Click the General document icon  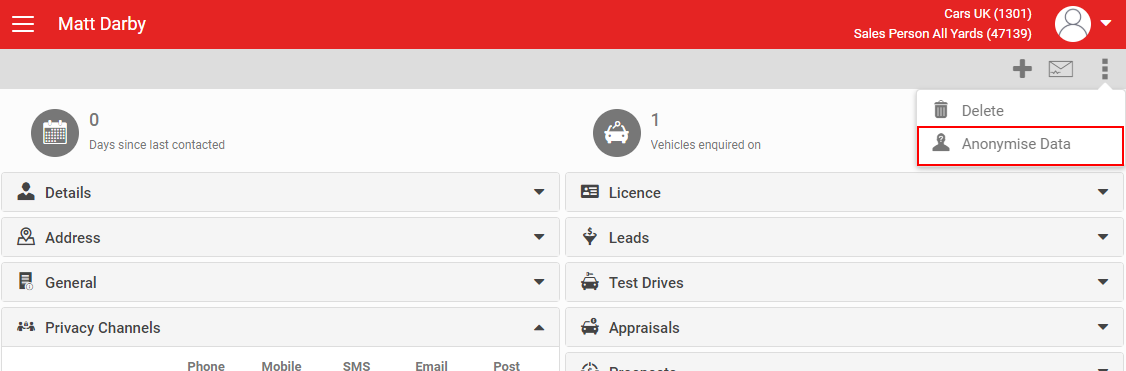(27, 281)
